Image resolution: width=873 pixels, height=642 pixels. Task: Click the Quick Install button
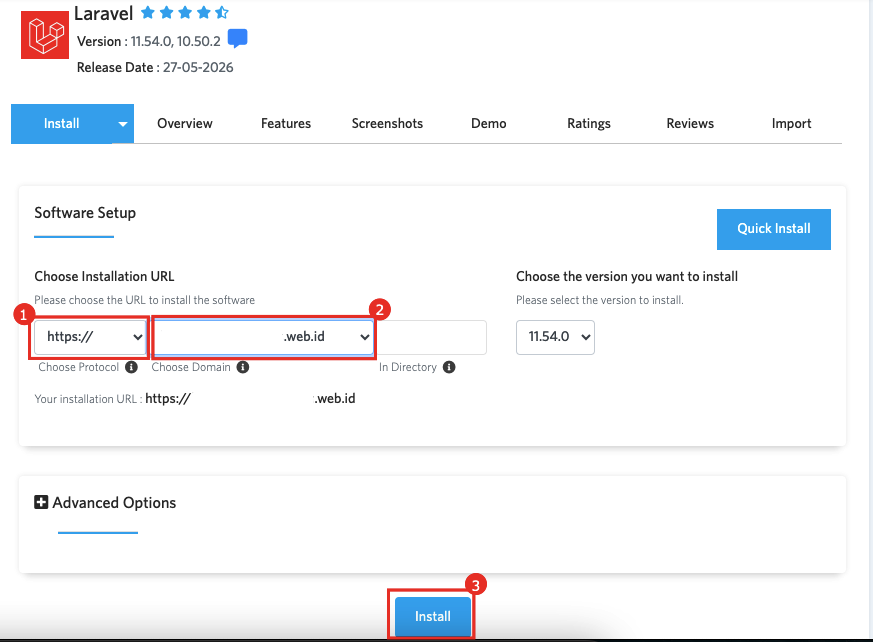click(x=774, y=229)
